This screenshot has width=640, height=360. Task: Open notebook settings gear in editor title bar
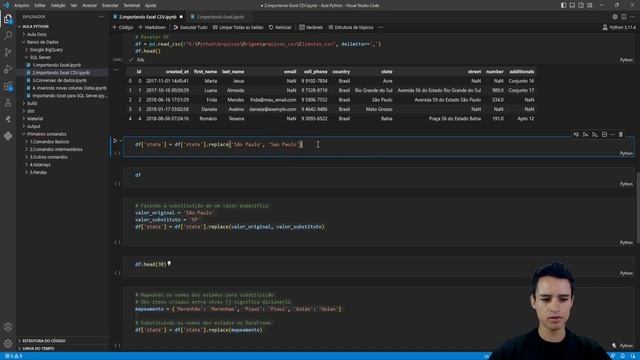tap(615, 17)
